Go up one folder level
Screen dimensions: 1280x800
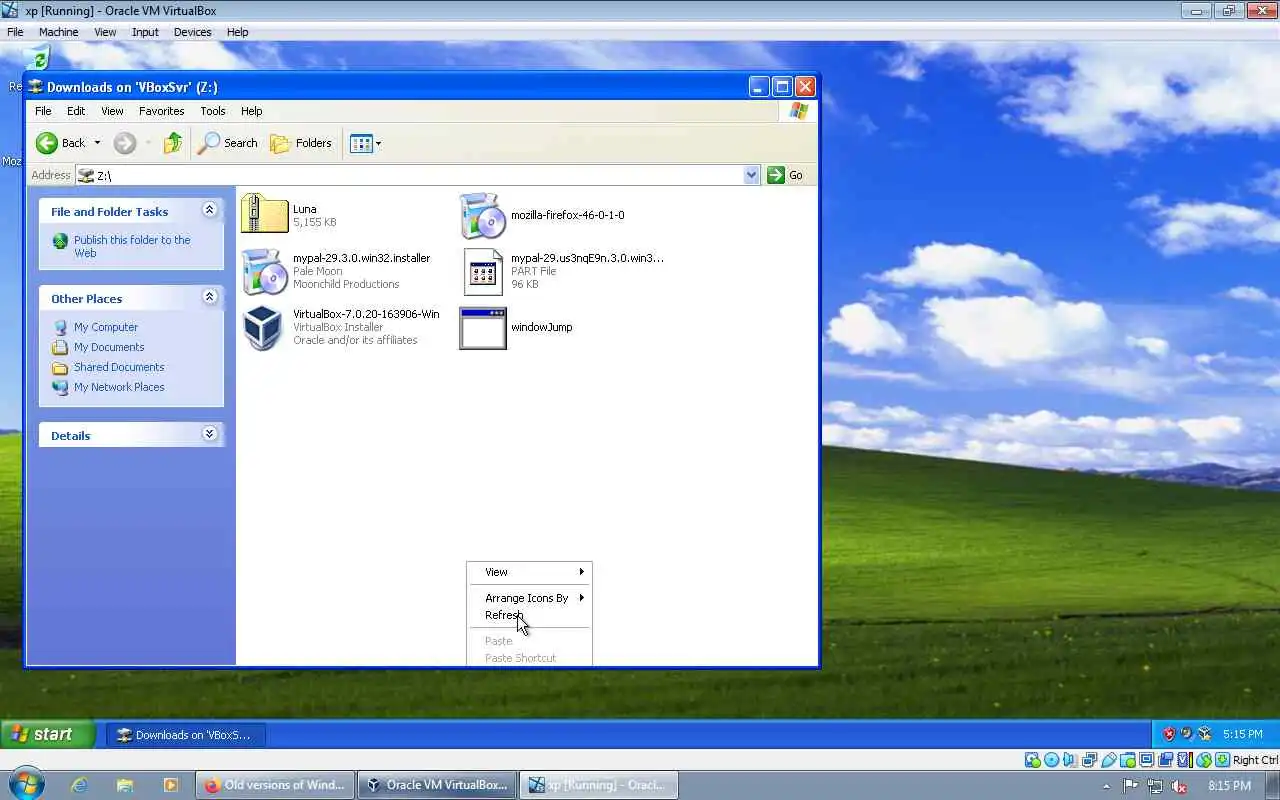pyautogui.click(x=173, y=143)
